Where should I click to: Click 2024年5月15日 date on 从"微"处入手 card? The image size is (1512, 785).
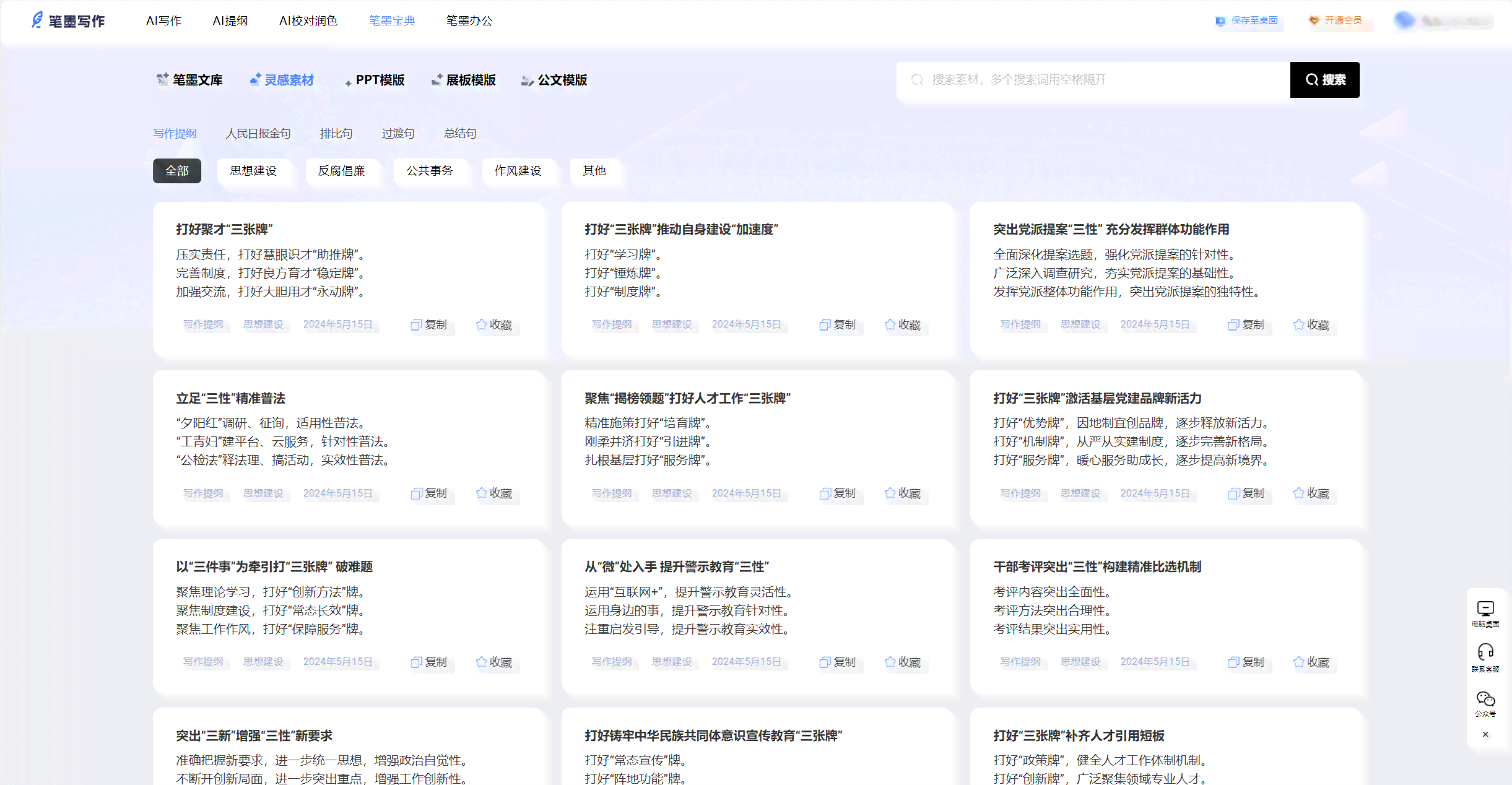pyautogui.click(x=746, y=662)
